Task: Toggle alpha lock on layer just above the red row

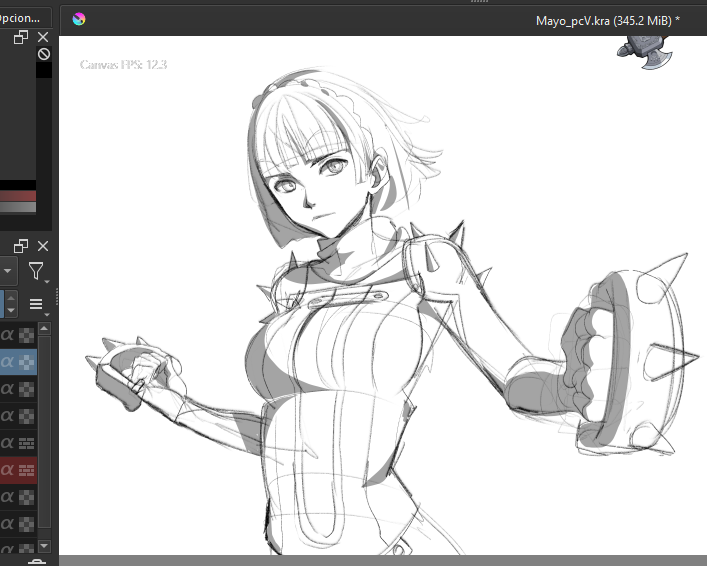Action: [x=8, y=443]
